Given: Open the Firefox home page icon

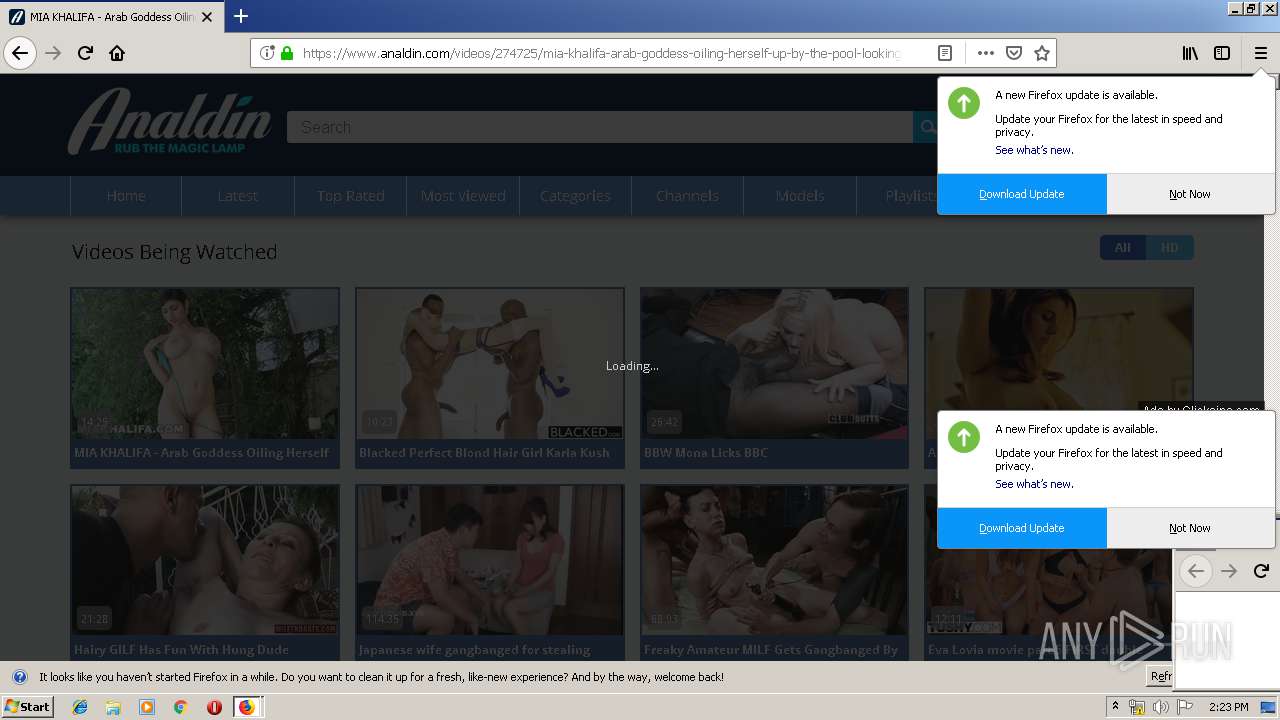Looking at the screenshot, I should (117, 53).
